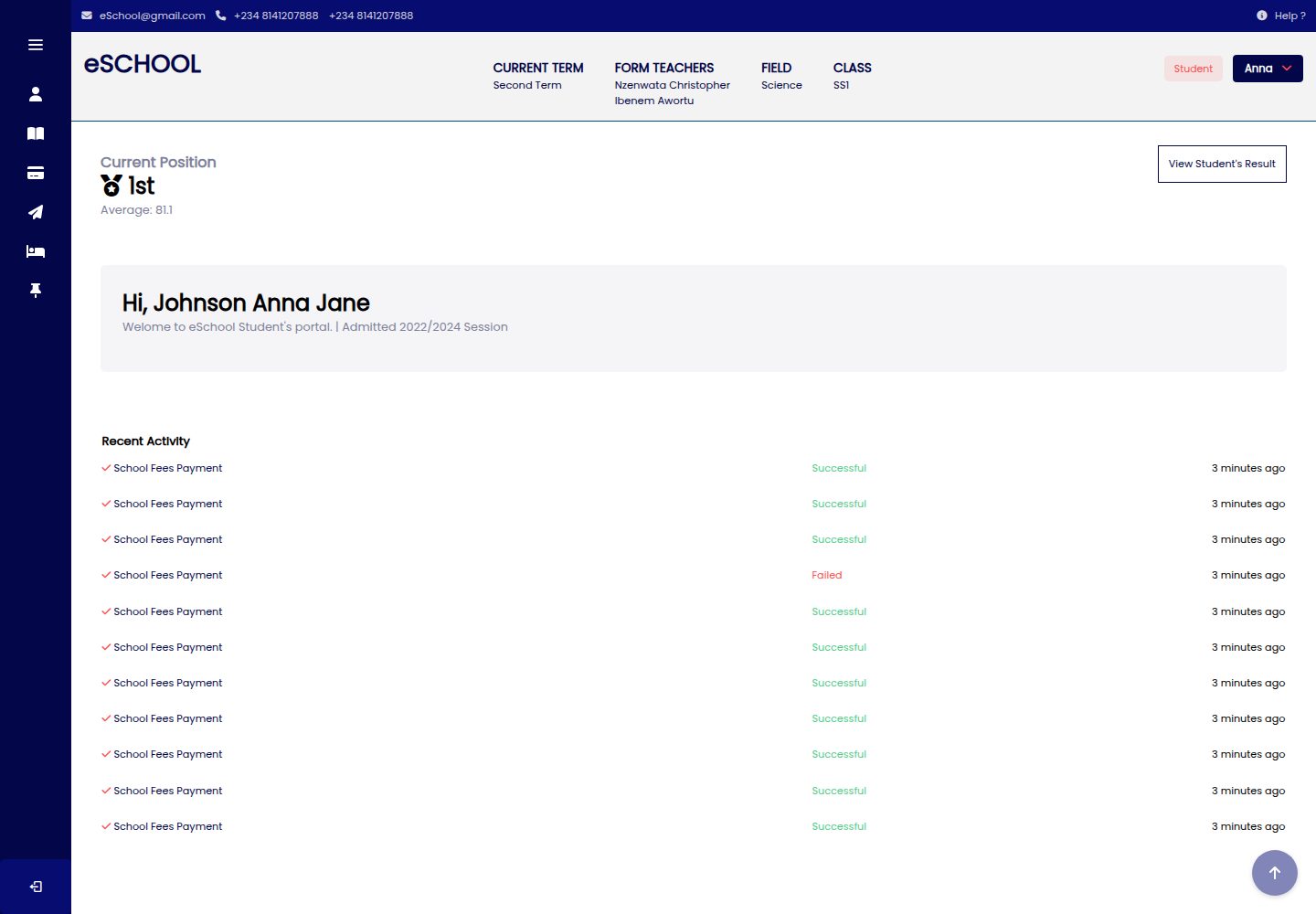Image resolution: width=1316 pixels, height=914 pixels.
Task: Click the medal icon next to 1st
Action: pos(111,186)
